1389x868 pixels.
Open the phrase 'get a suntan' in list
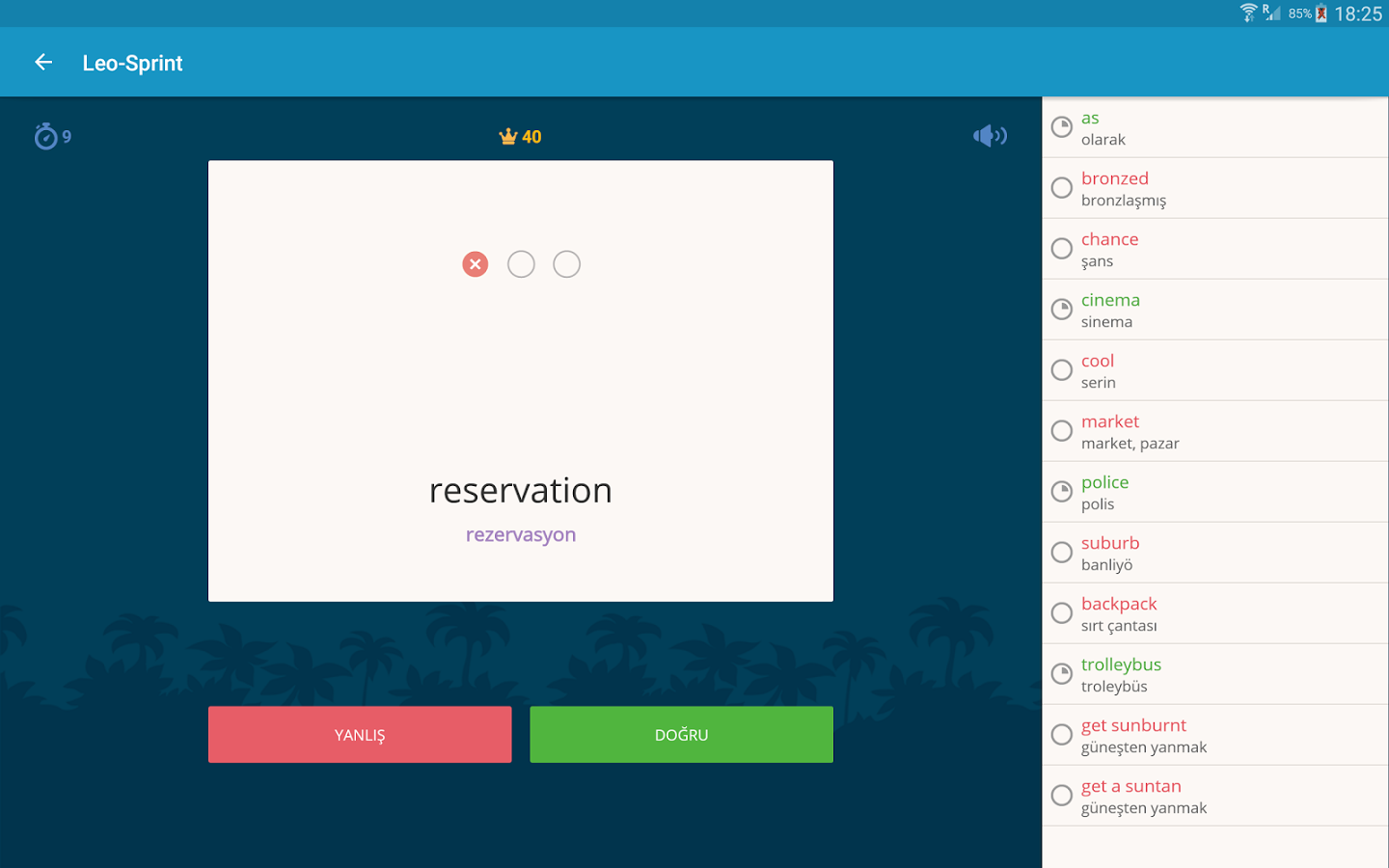click(1131, 786)
